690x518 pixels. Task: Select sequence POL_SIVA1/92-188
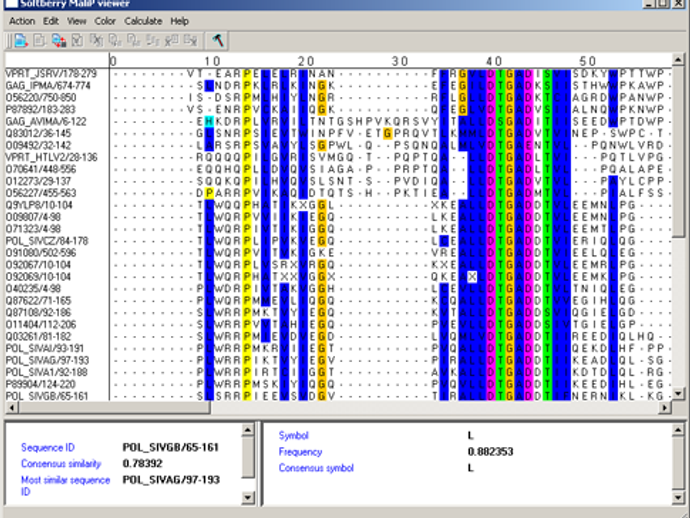tap(46, 372)
